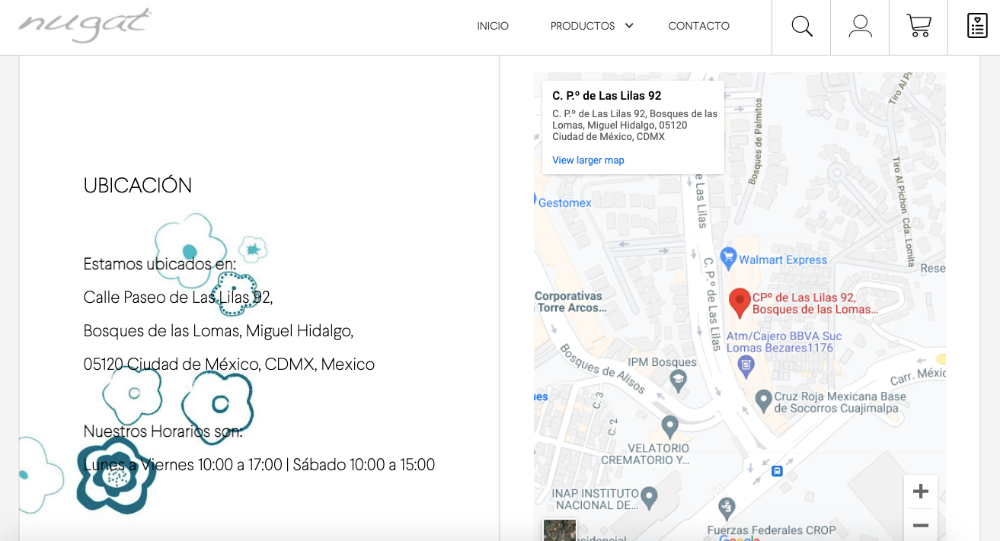Zoom in on the map
The width and height of the screenshot is (1000, 541).
pyautogui.click(x=920, y=491)
